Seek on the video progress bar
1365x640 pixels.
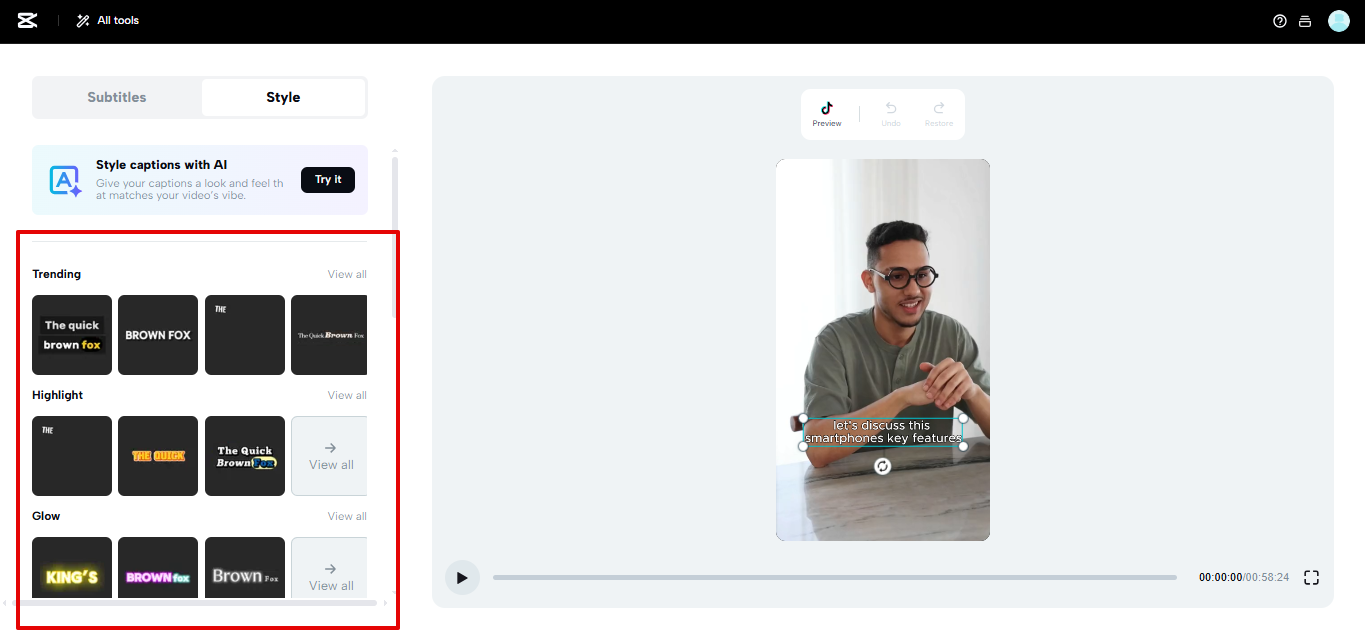[x=835, y=577]
